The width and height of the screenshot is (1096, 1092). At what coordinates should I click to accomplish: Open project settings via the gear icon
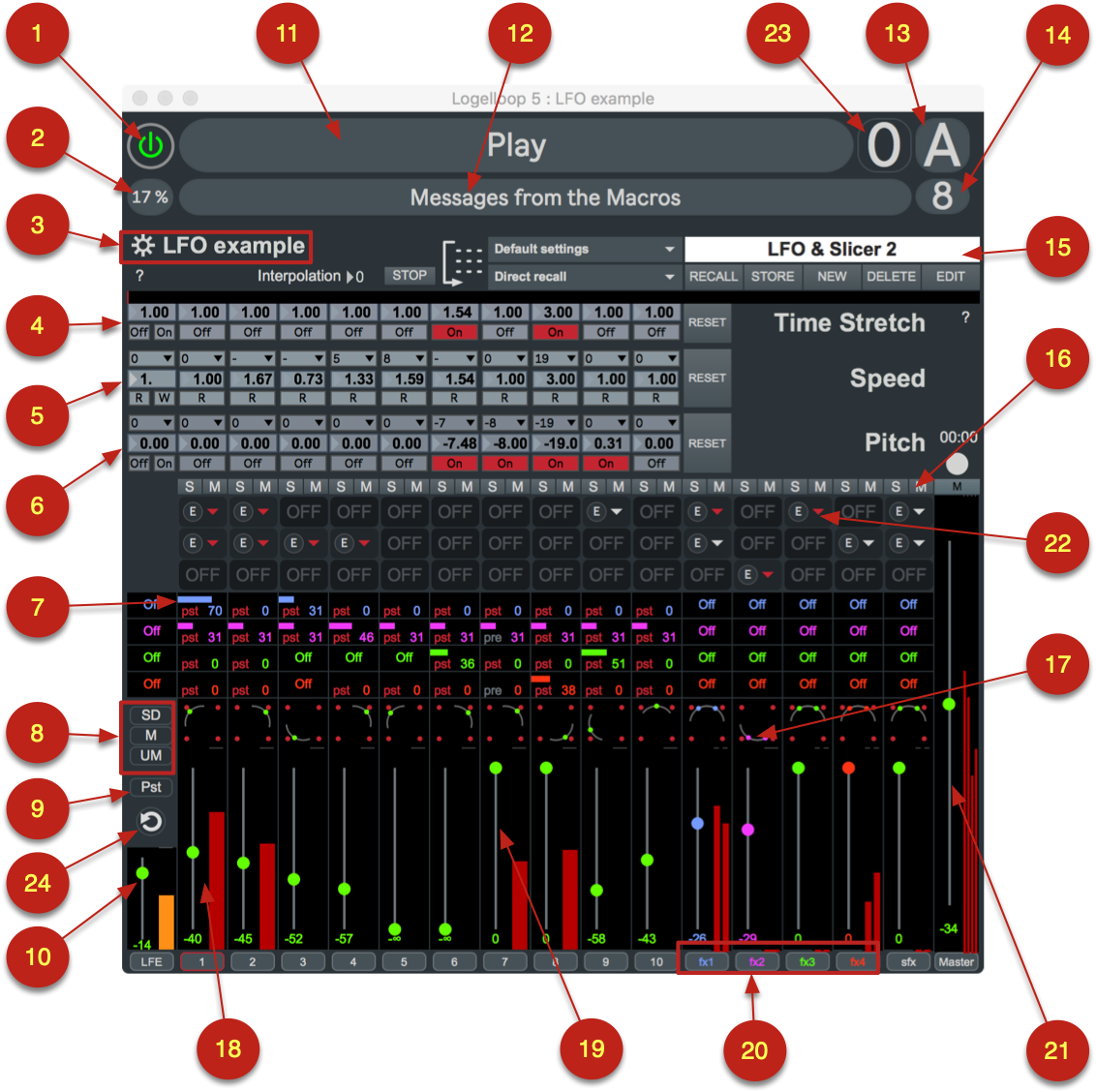pyautogui.click(x=143, y=246)
